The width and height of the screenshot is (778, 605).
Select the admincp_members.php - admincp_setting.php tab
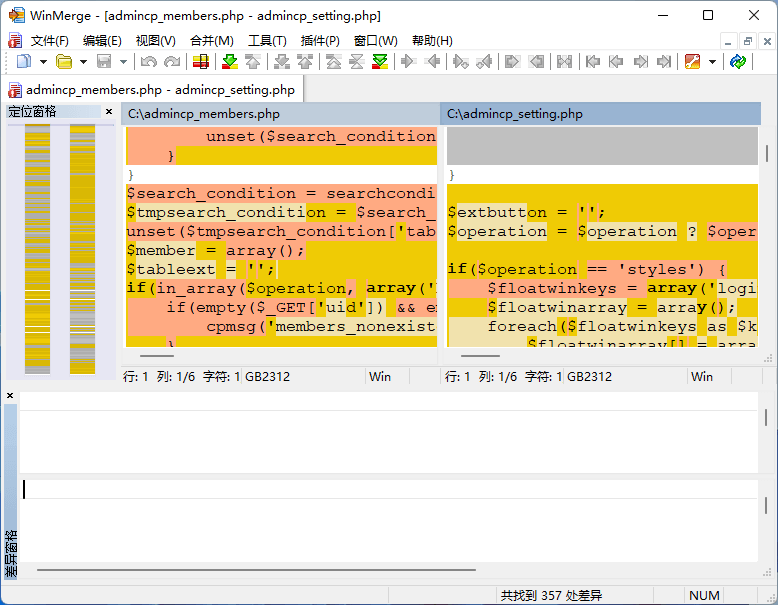[152, 90]
